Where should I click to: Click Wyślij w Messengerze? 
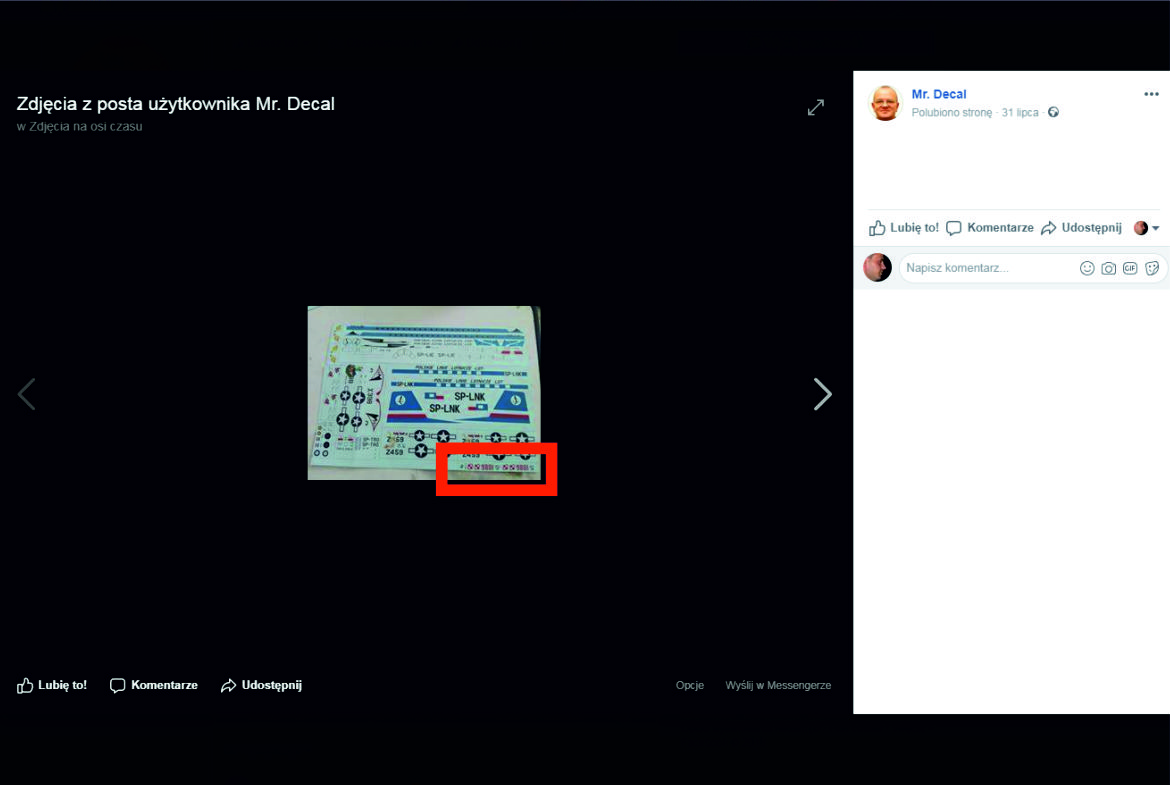778,685
